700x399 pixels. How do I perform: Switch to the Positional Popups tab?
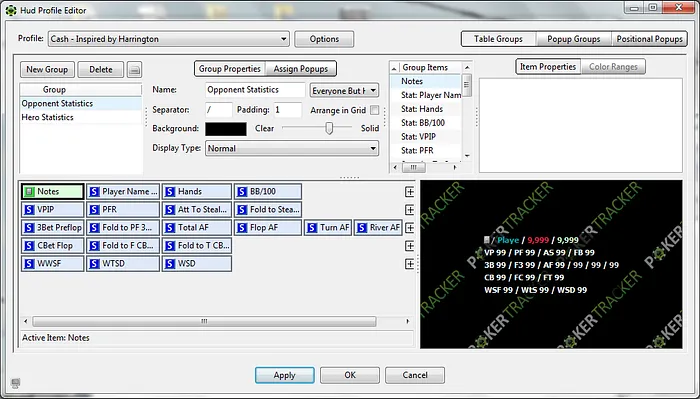649,39
